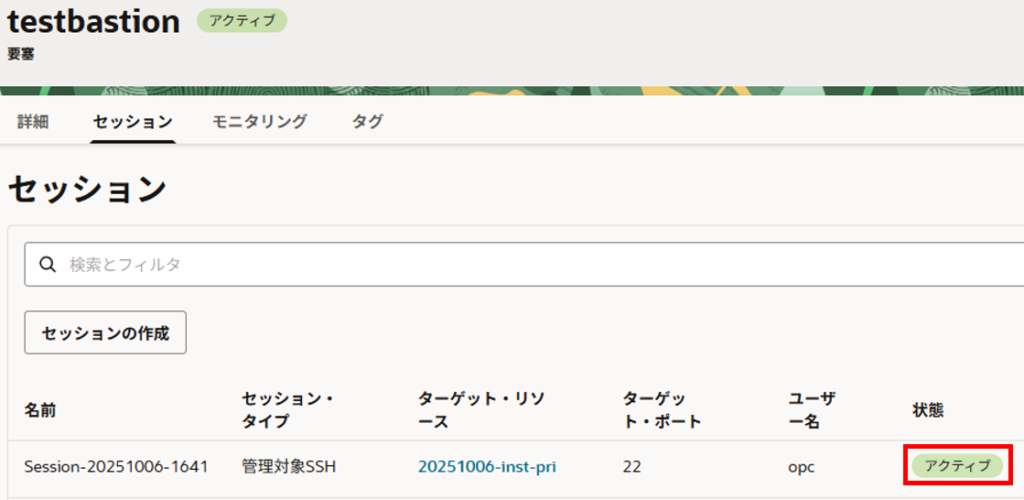Screen dimensions: 1024x500
Task: Select the セッション tab
Action: 133,122
